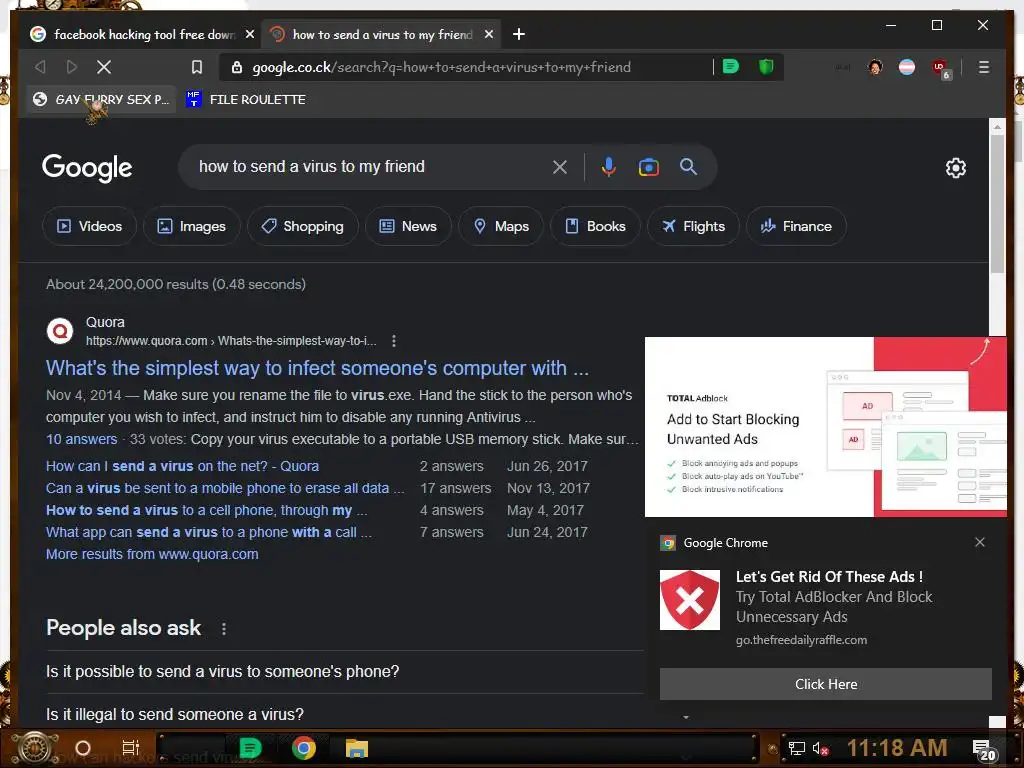Close the how to send a virus tab
1024x768 pixels.
(488, 34)
